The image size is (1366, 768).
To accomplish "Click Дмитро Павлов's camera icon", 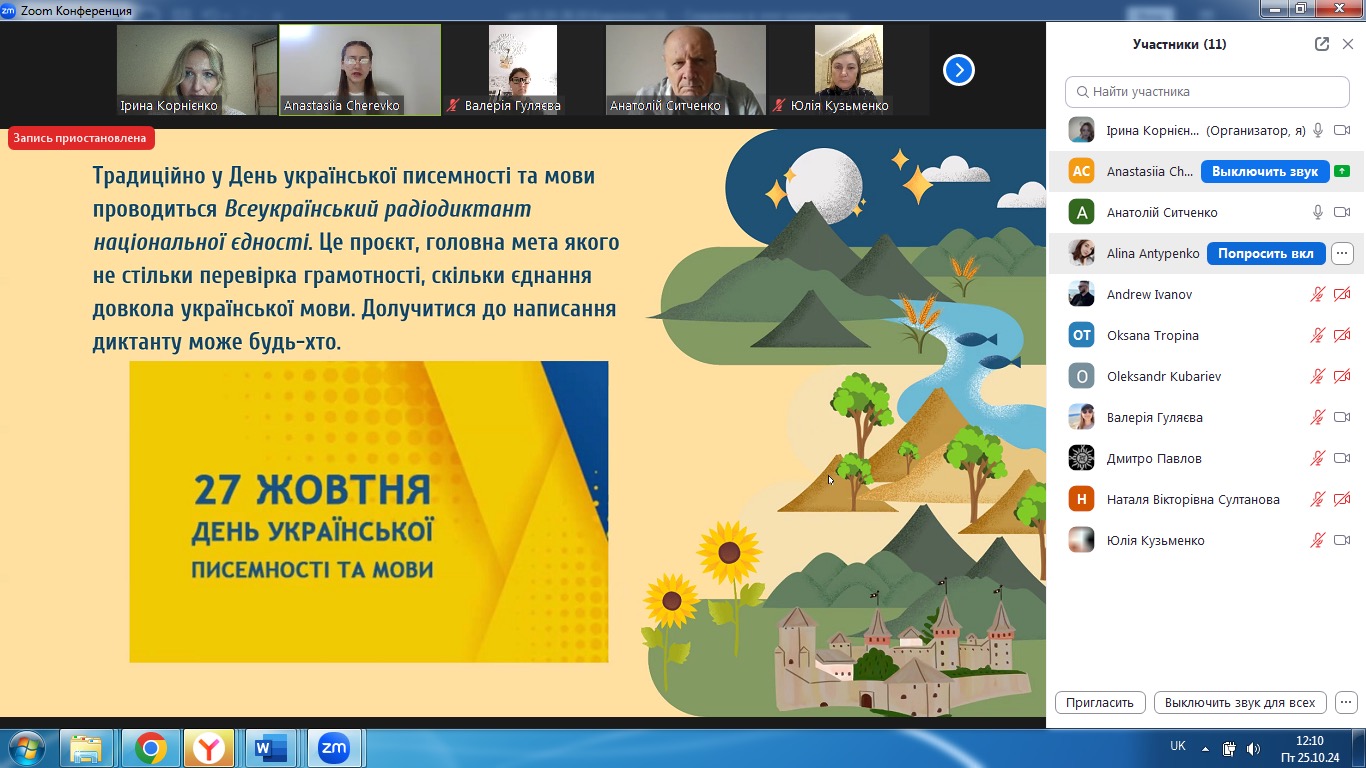I will point(1342,459).
